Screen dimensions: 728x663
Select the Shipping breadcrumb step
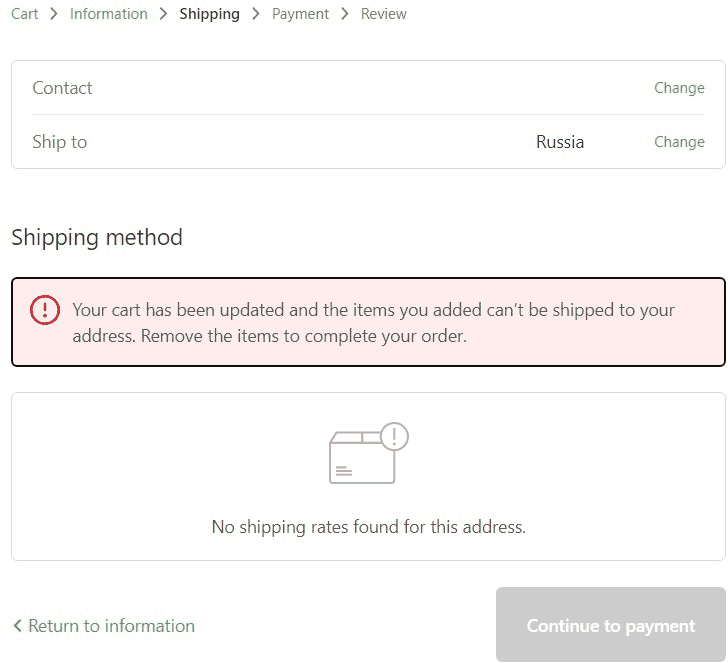[x=209, y=14]
